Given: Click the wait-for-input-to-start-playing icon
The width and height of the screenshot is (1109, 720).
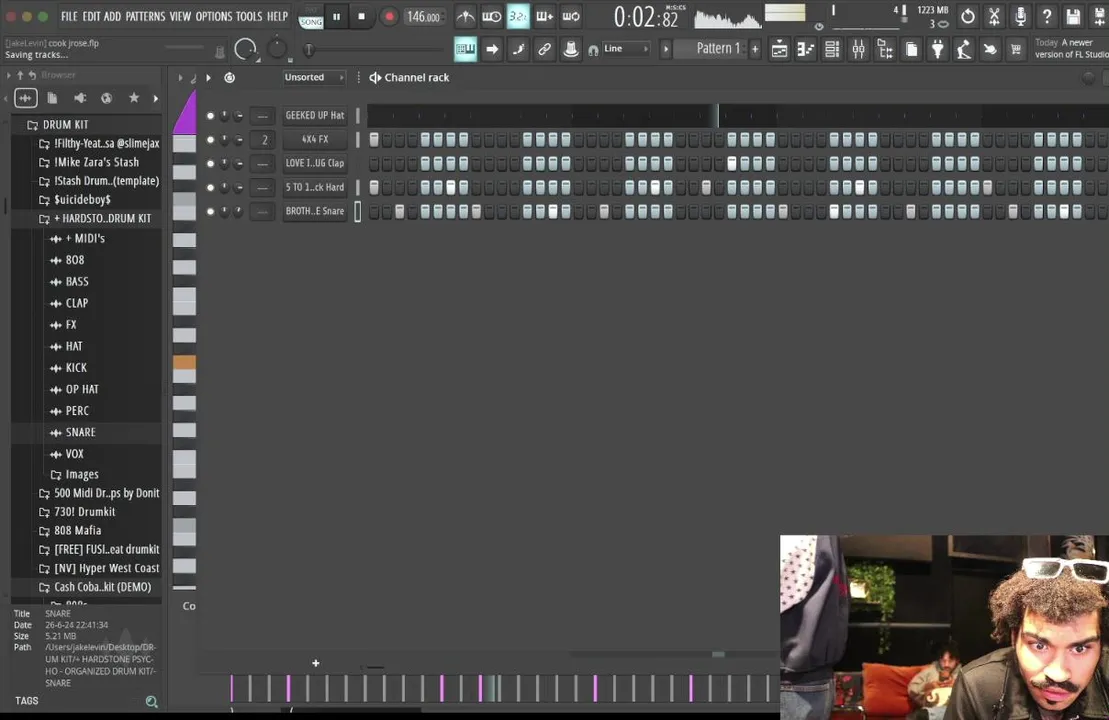Looking at the screenshot, I should coord(492,16).
